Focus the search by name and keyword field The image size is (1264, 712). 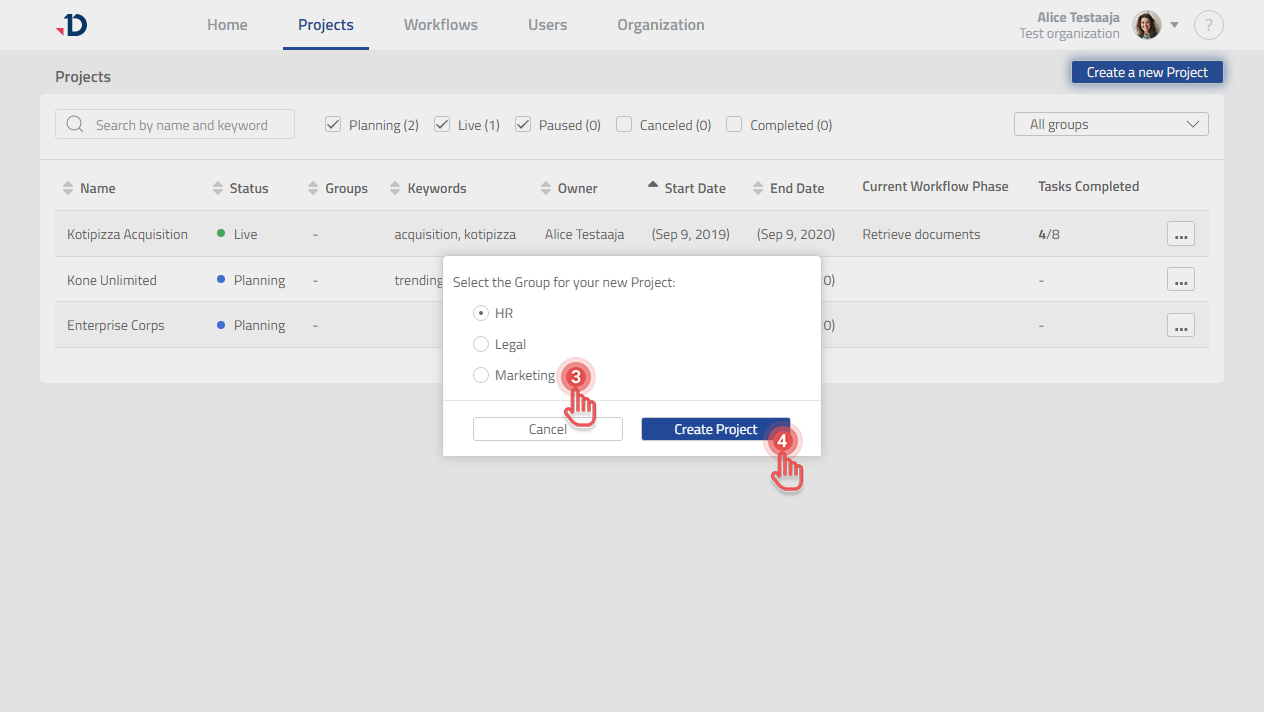click(x=180, y=125)
